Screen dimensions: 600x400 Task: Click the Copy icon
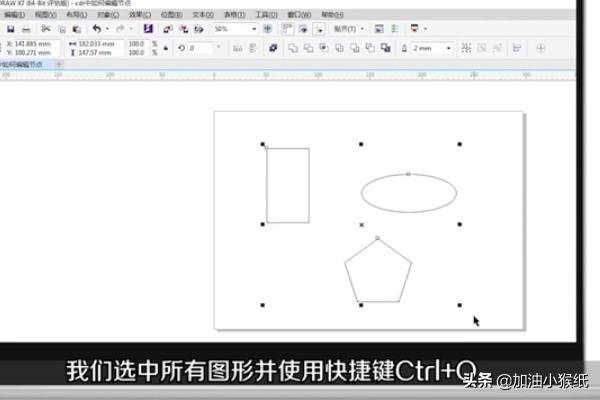tap(62, 29)
